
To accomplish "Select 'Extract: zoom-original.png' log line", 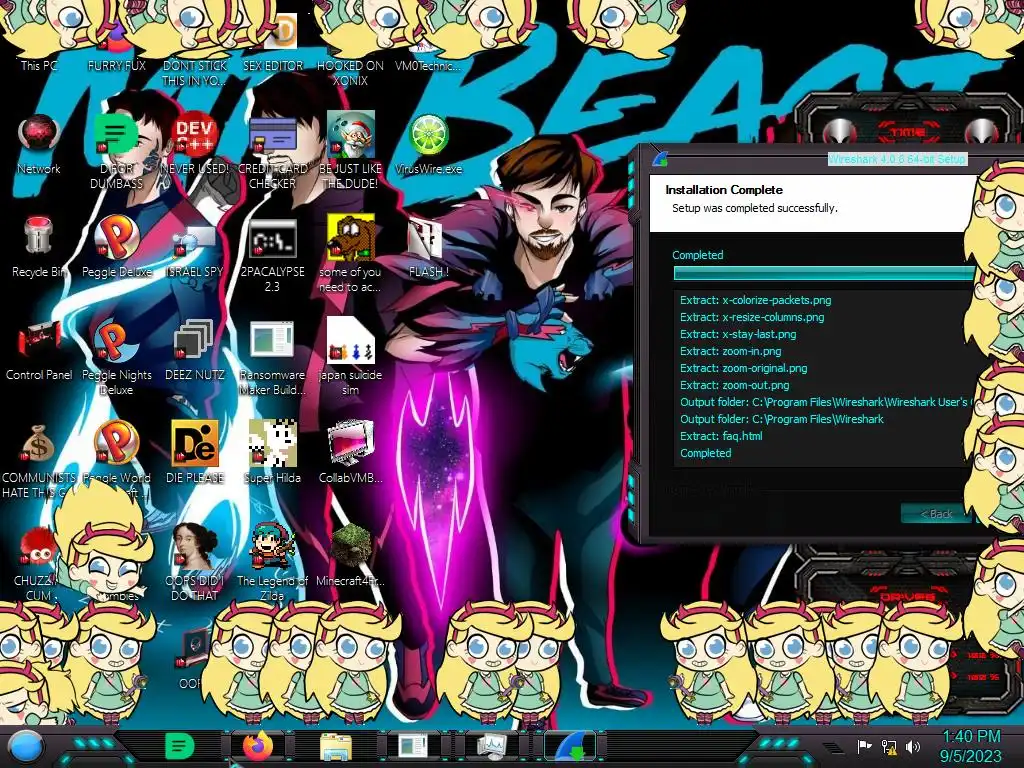I will click(743, 368).
